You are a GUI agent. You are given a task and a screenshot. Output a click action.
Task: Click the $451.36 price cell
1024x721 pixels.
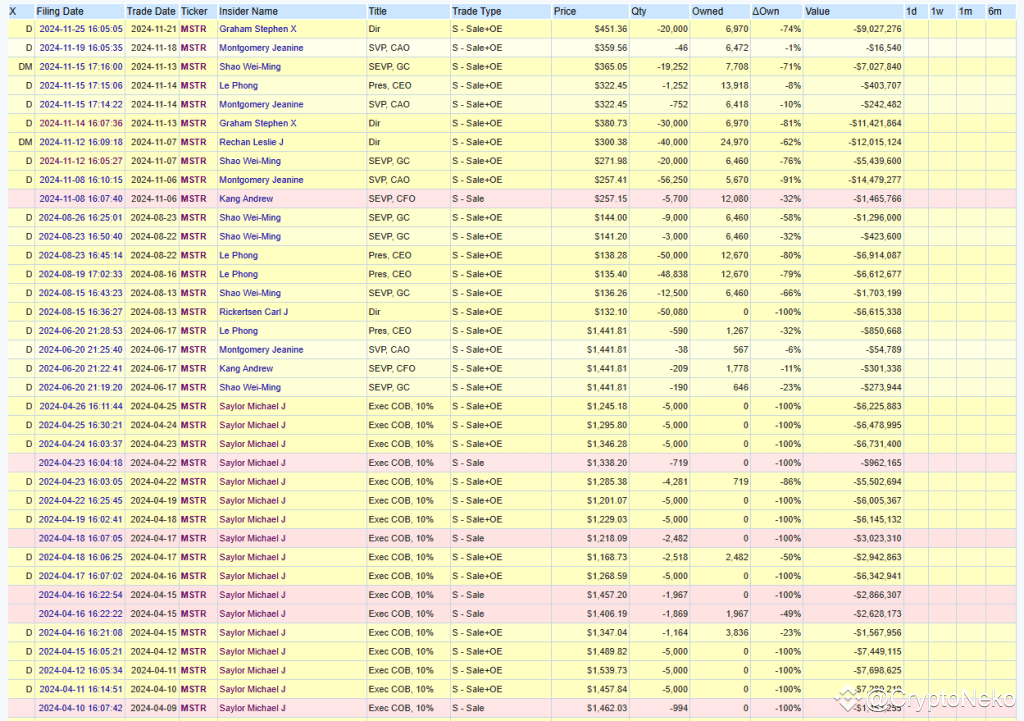tap(611, 29)
